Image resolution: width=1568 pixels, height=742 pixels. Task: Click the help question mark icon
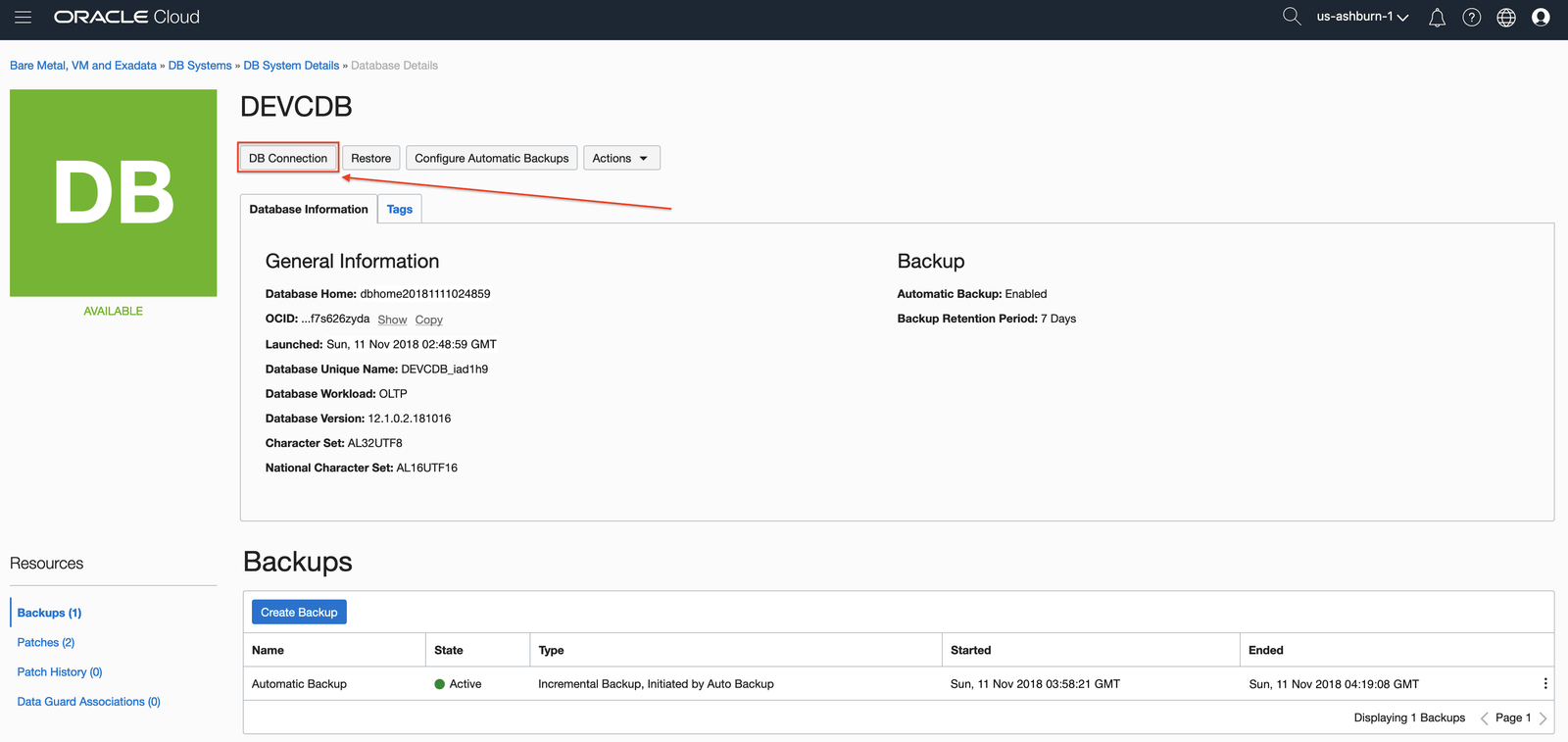(1471, 18)
